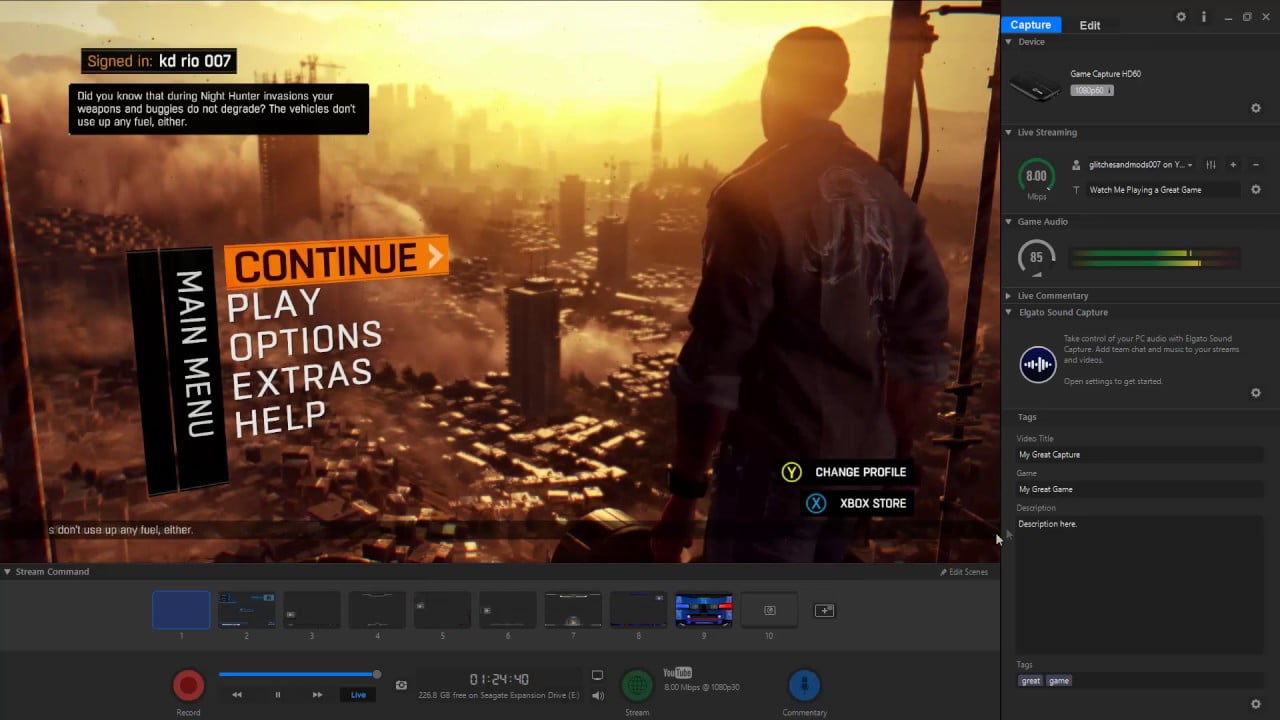1280x720 pixels.
Task: Take a screenshot with the camera icon
Action: point(401,685)
